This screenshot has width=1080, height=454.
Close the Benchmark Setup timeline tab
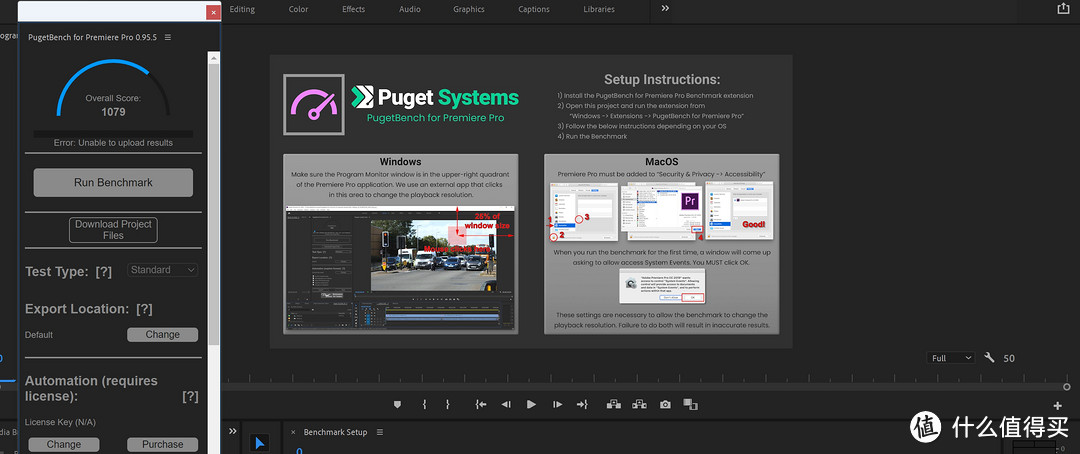tap(293, 433)
